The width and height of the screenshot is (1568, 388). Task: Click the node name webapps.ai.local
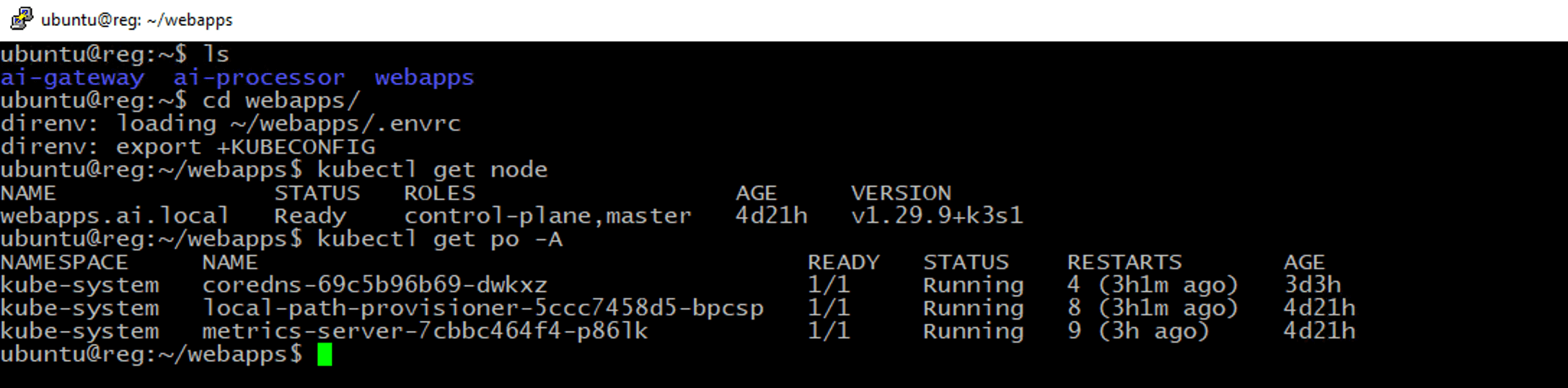click(x=115, y=216)
